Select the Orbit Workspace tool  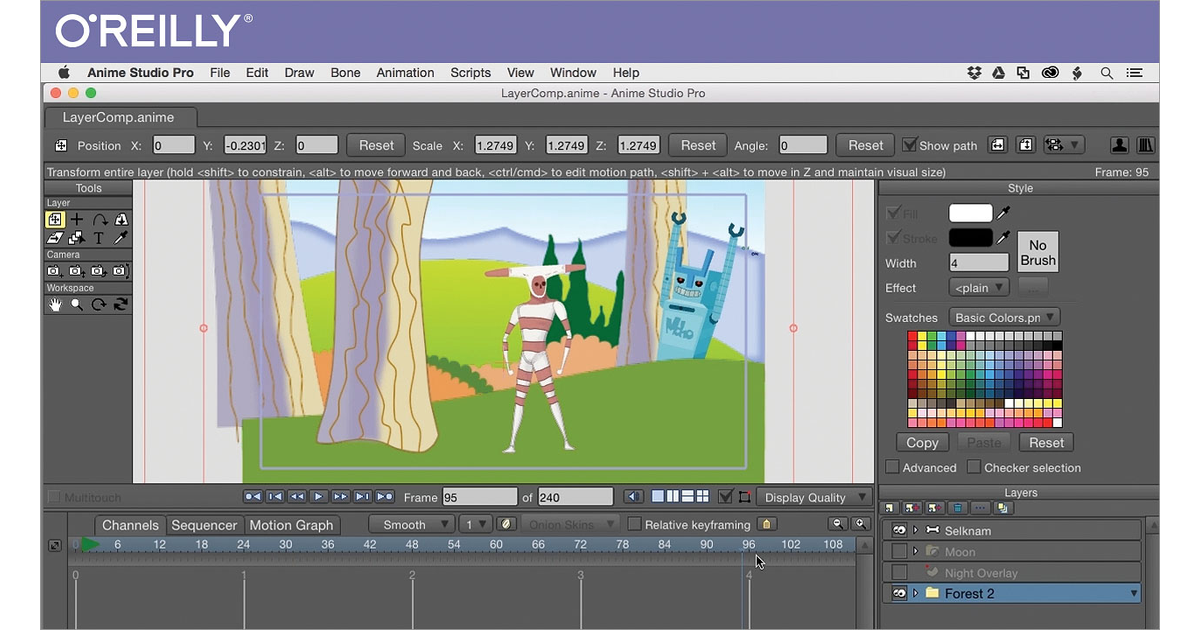tap(121, 304)
